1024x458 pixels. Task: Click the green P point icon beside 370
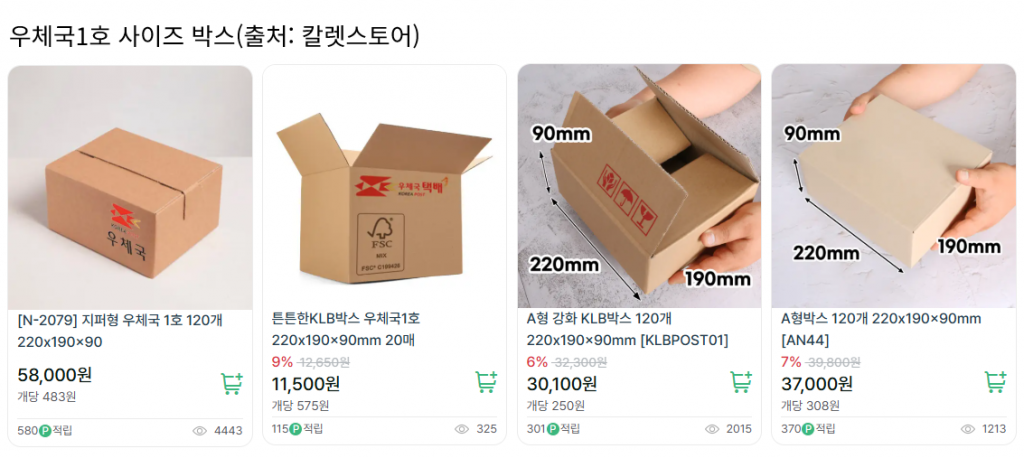pos(808,429)
